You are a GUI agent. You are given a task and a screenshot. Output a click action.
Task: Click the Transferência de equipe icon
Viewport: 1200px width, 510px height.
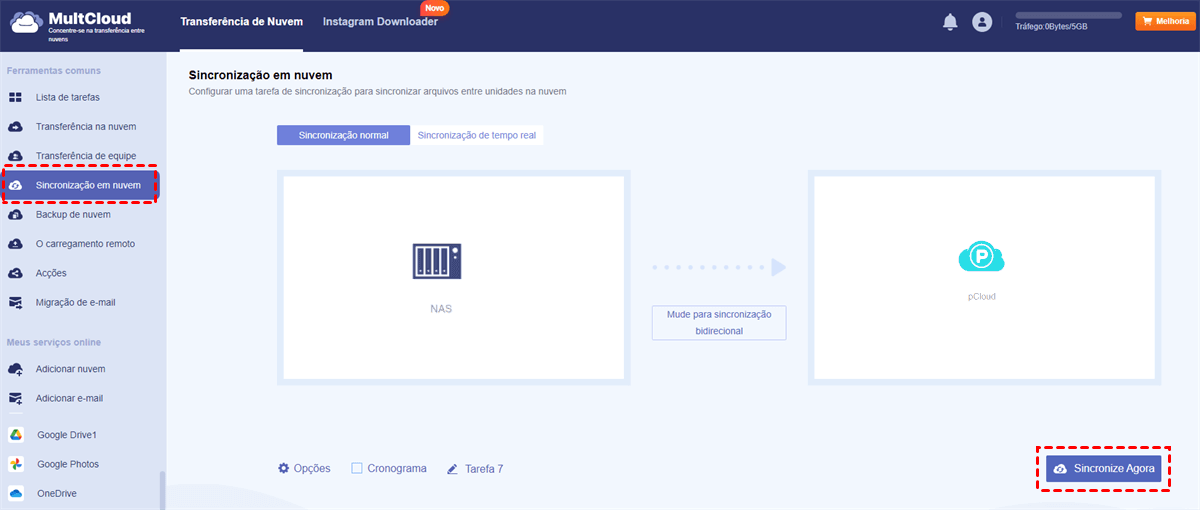(15, 156)
